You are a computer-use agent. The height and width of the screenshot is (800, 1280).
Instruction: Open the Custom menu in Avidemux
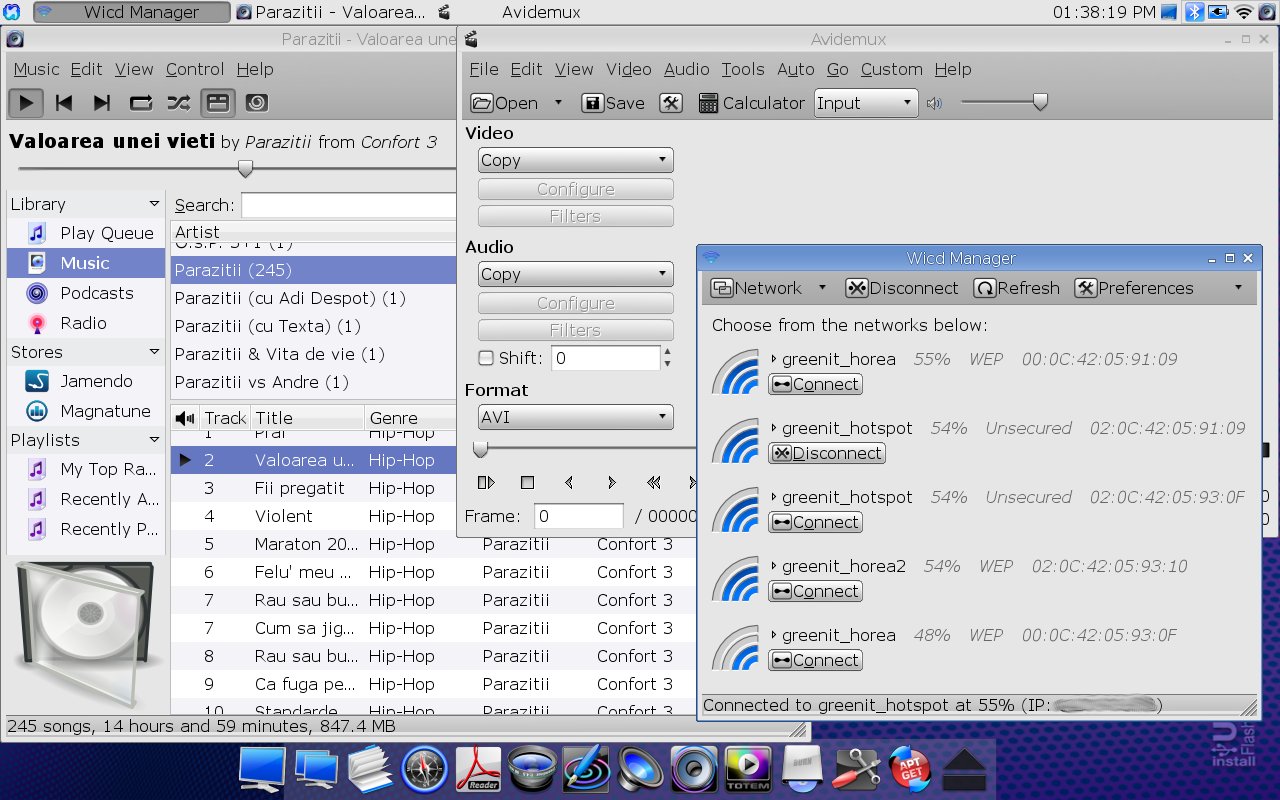(892, 69)
